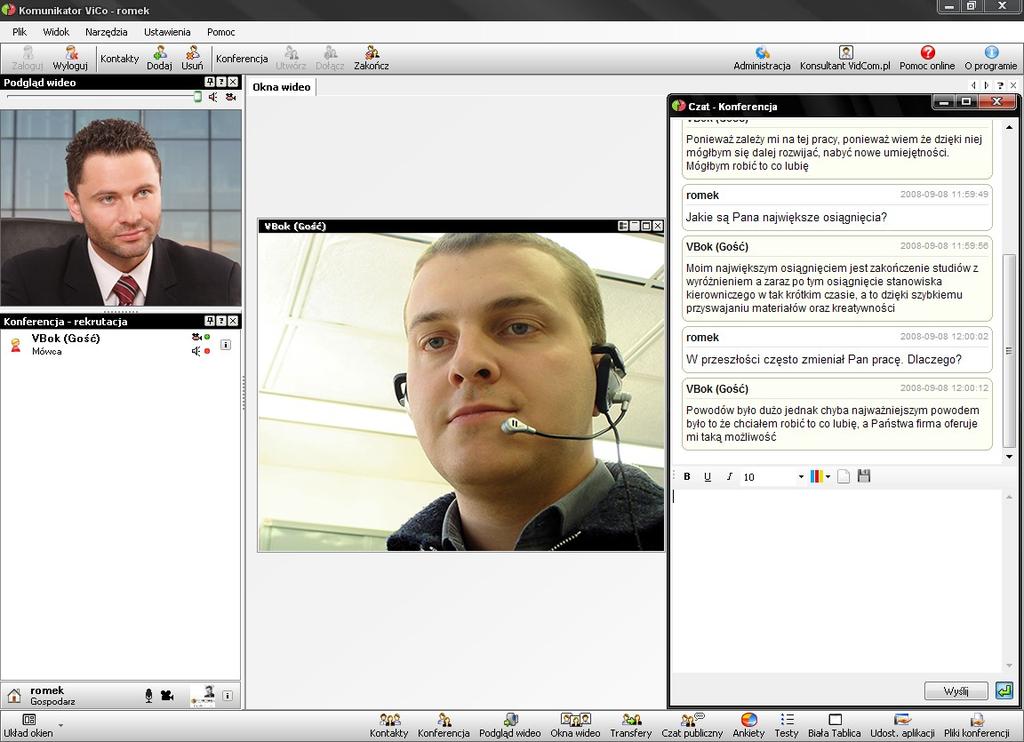Toggle romek's camera icon
This screenshot has width=1024, height=742.
coord(167,696)
